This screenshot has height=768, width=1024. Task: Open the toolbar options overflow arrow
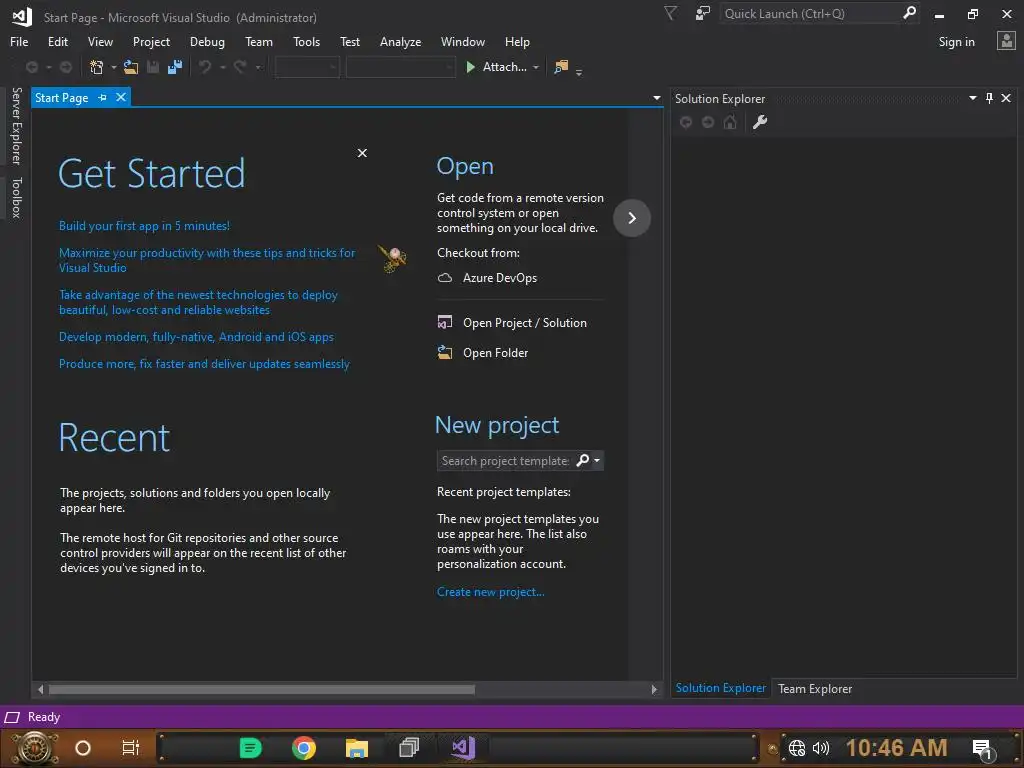[579, 71]
